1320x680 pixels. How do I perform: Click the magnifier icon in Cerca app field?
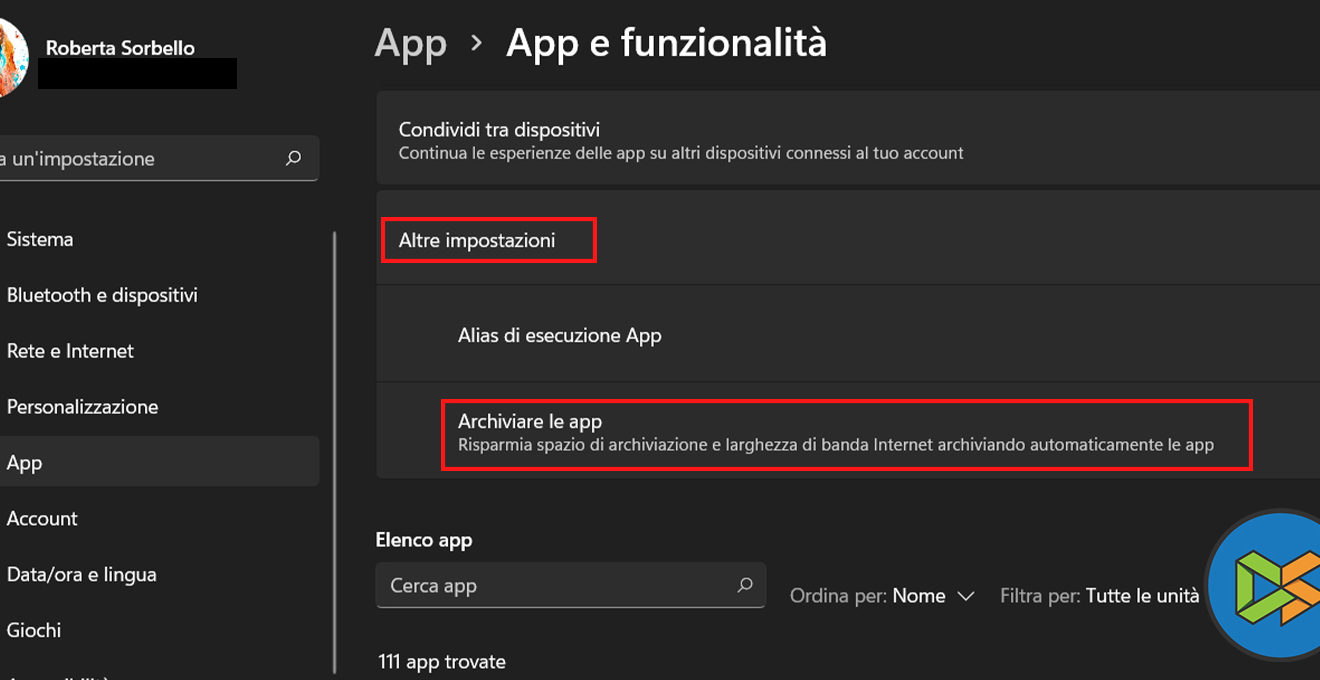(x=744, y=585)
